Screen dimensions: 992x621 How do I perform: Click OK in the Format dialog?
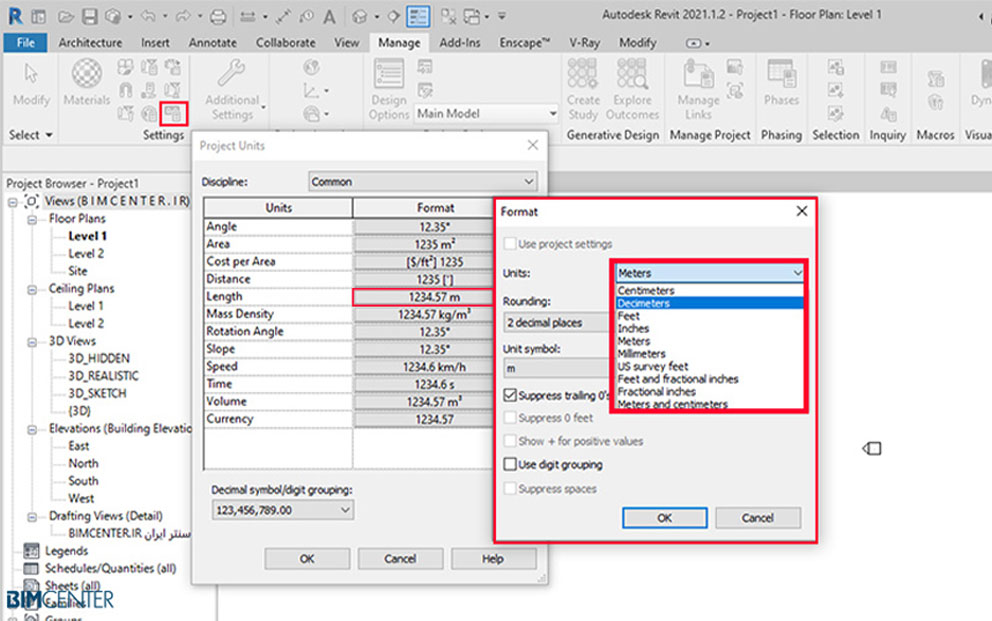664,518
